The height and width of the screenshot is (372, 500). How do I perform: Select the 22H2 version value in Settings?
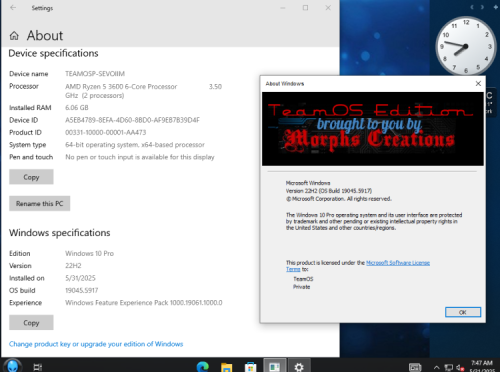[x=73, y=266]
